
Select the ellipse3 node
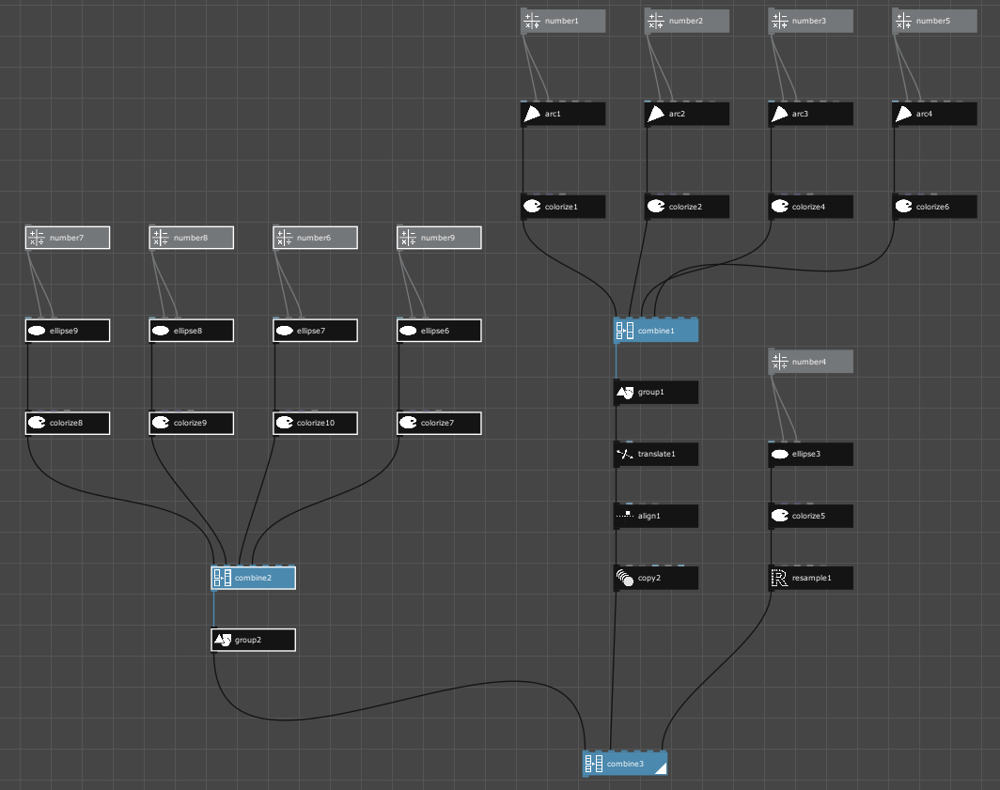(810, 454)
